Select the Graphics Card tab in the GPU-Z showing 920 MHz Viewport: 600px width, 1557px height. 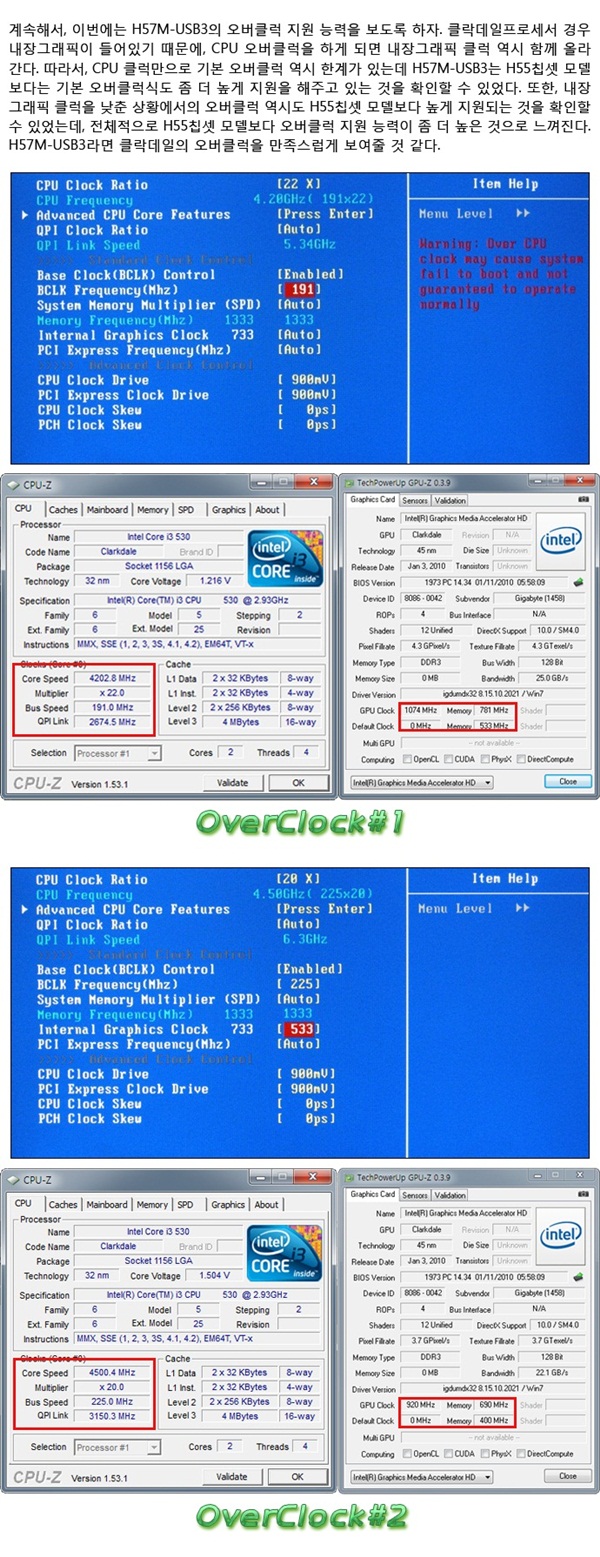point(373,1194)
